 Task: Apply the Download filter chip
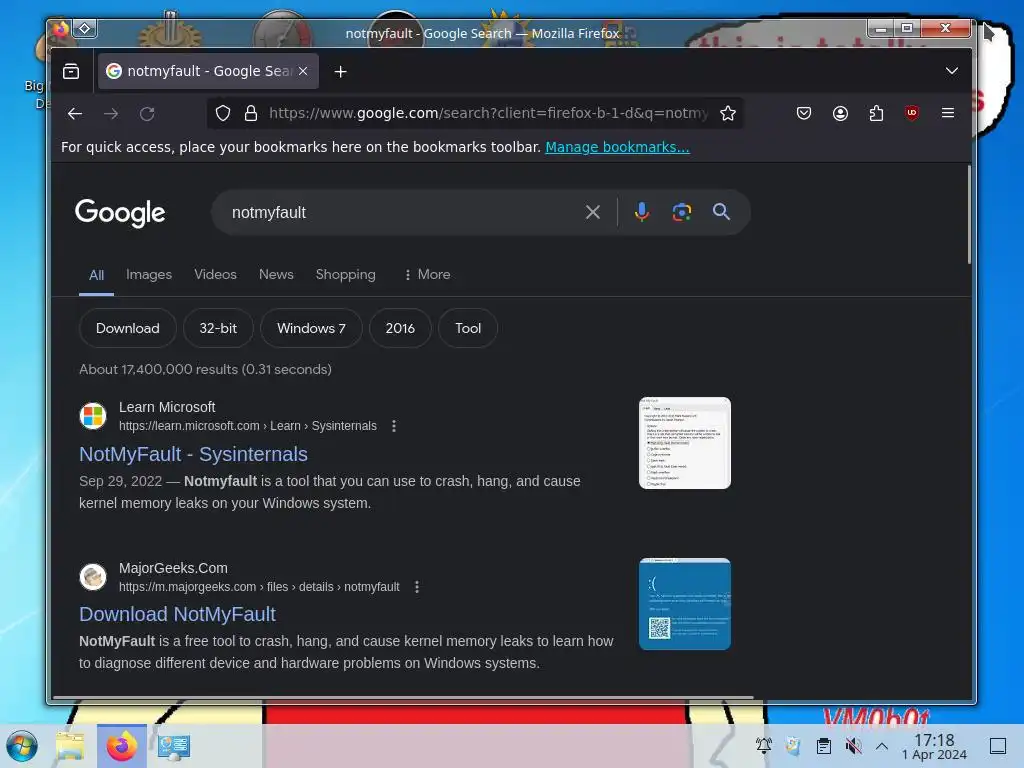(127, 328)
